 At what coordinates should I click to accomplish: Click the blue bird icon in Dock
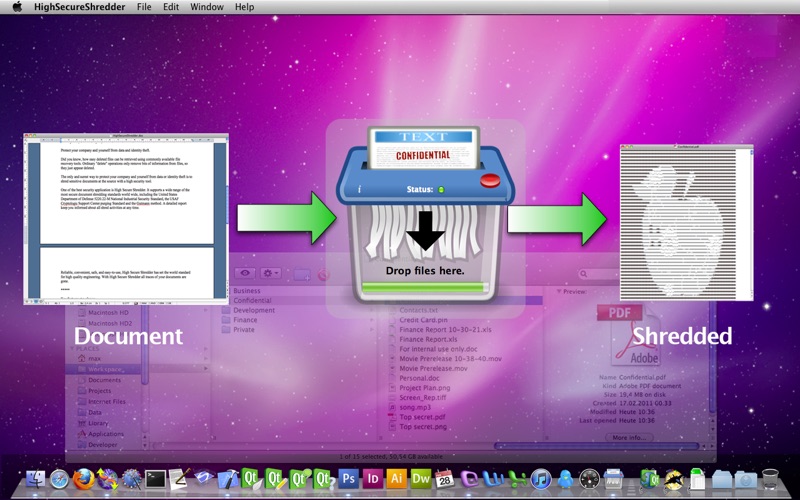[565, 480]
